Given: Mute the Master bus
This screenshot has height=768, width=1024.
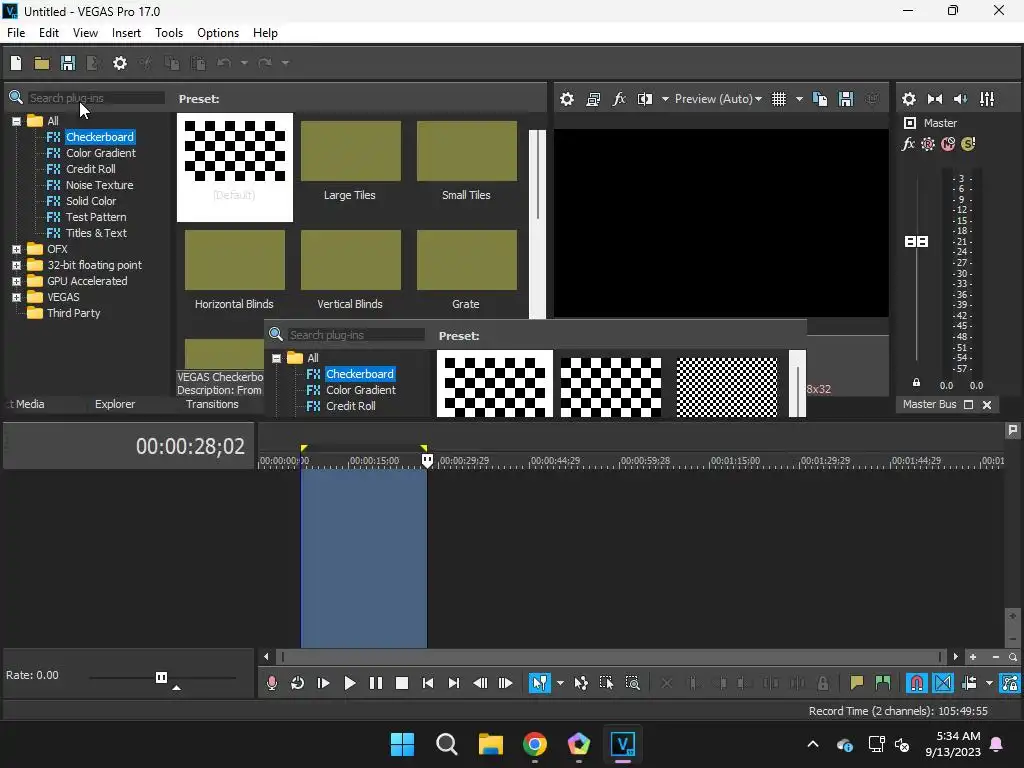Looking at the screenshot, I should (948, 144).
